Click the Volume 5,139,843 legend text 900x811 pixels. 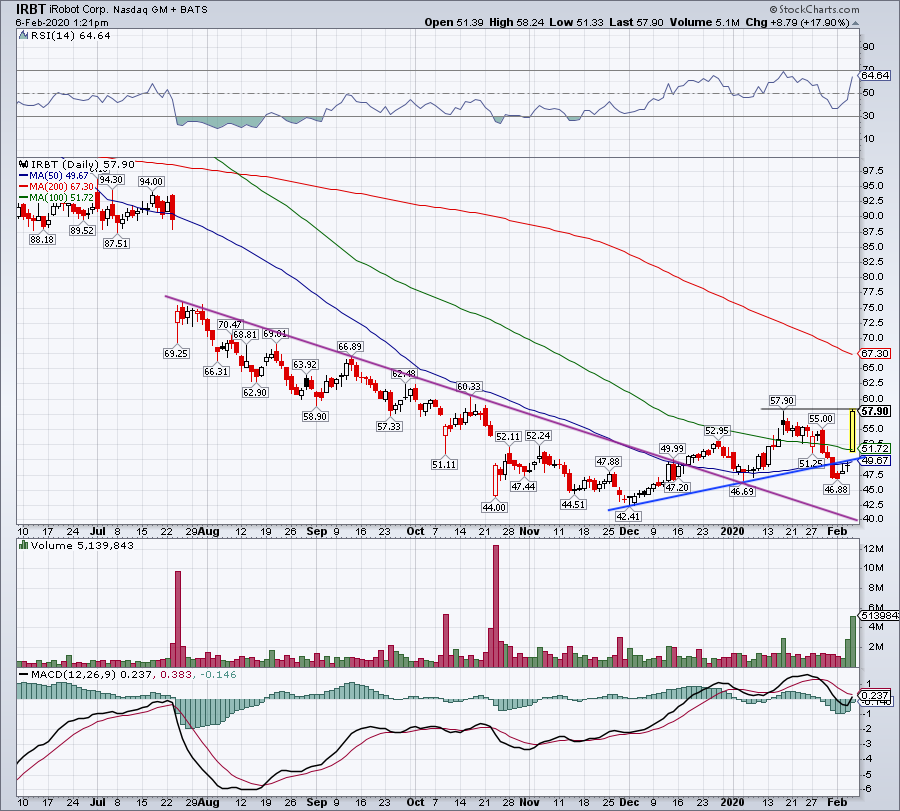(x=82, y=545)
